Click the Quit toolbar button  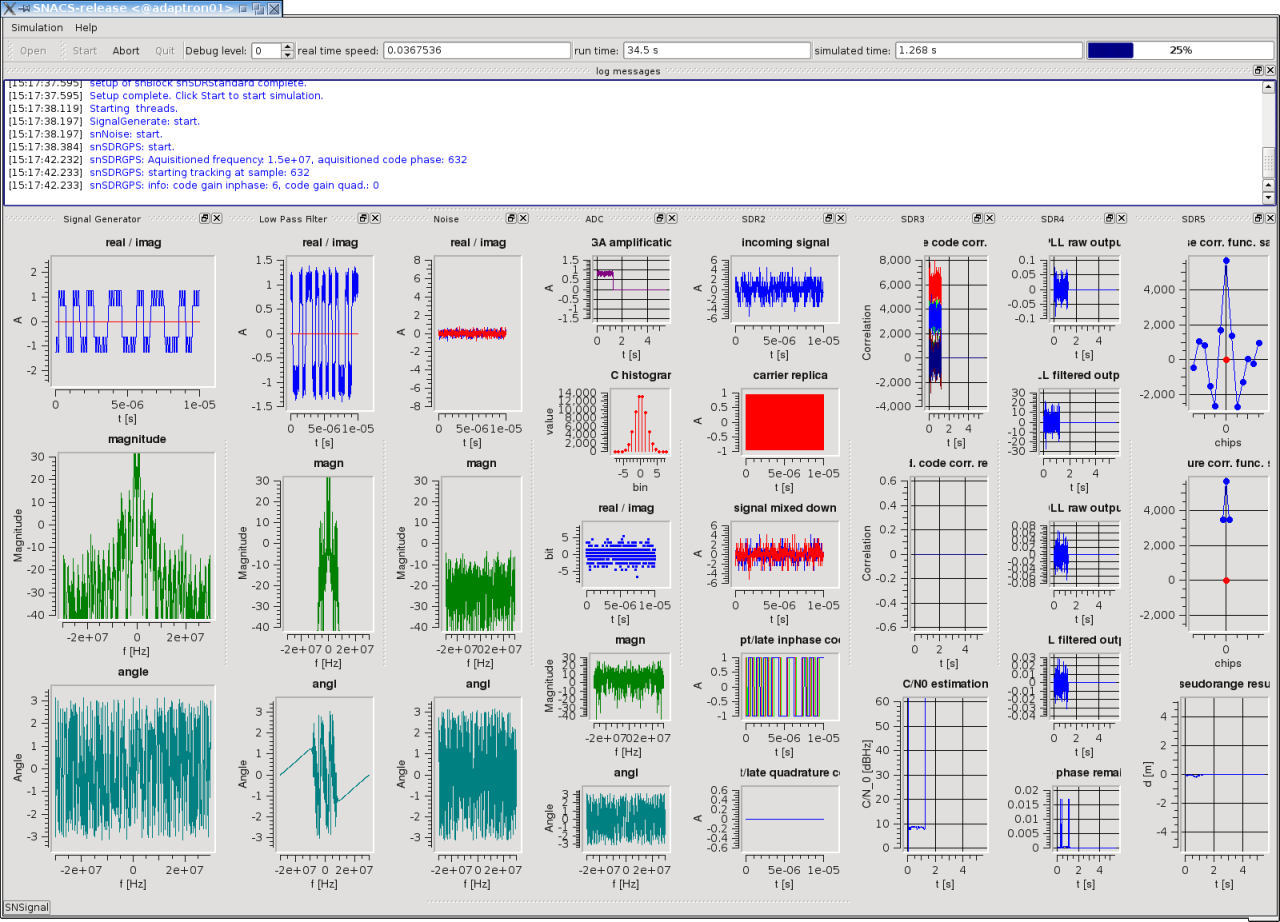tap(165, 51)
